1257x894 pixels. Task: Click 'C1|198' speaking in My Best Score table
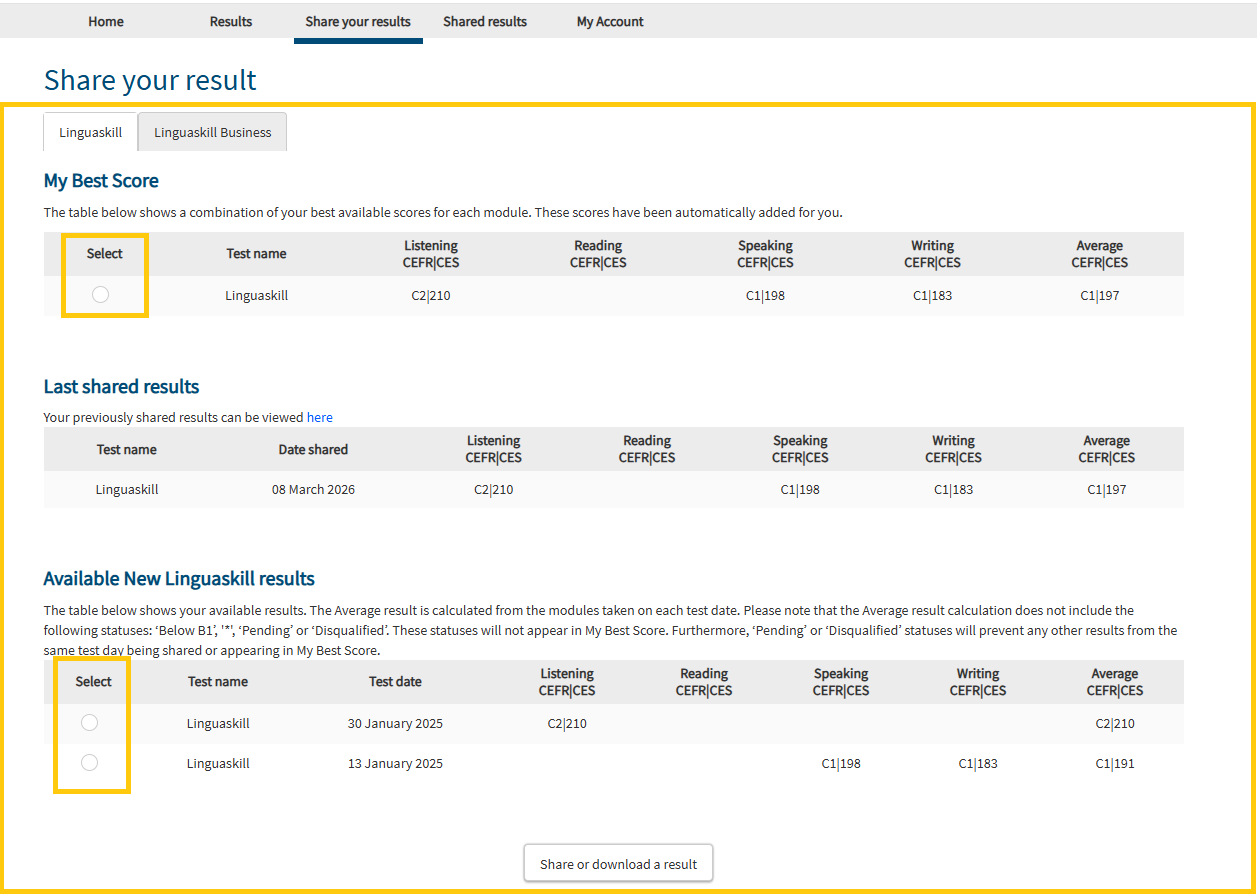[765, 295]
